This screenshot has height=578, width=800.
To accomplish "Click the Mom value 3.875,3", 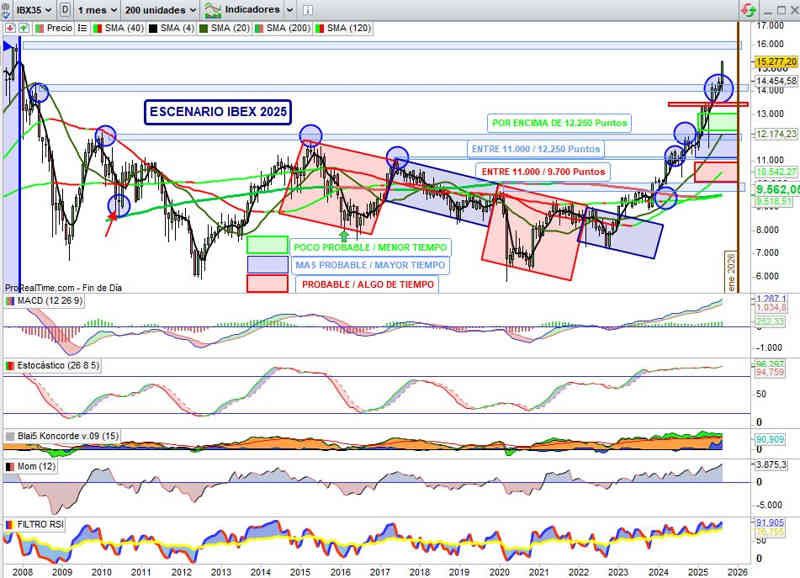I will click(x=771, y=465).
